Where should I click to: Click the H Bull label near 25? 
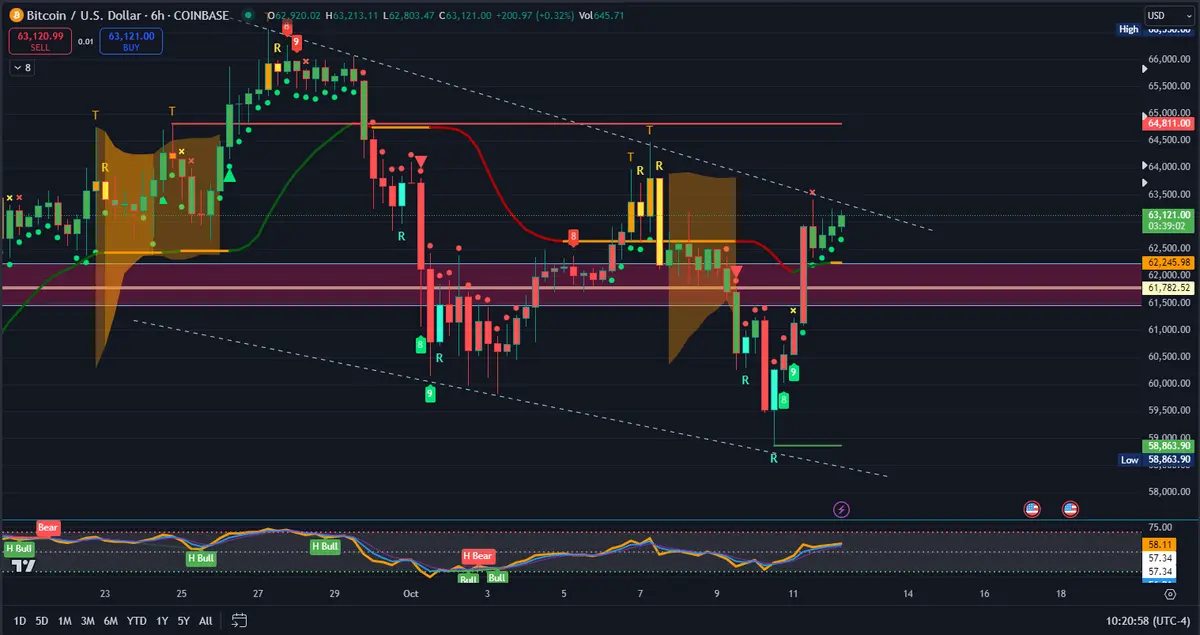pos(201,558)
